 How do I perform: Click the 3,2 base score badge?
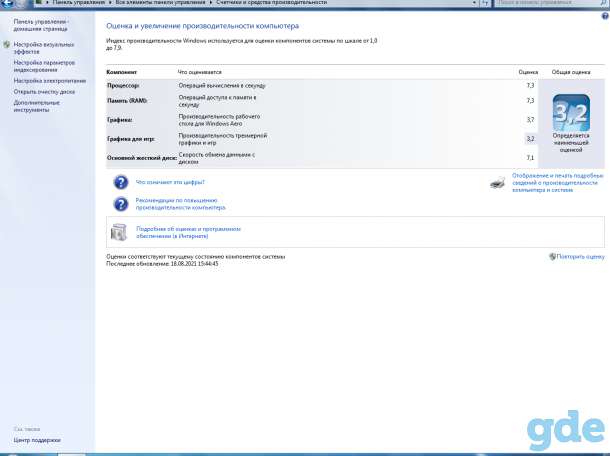coord(571,113)
